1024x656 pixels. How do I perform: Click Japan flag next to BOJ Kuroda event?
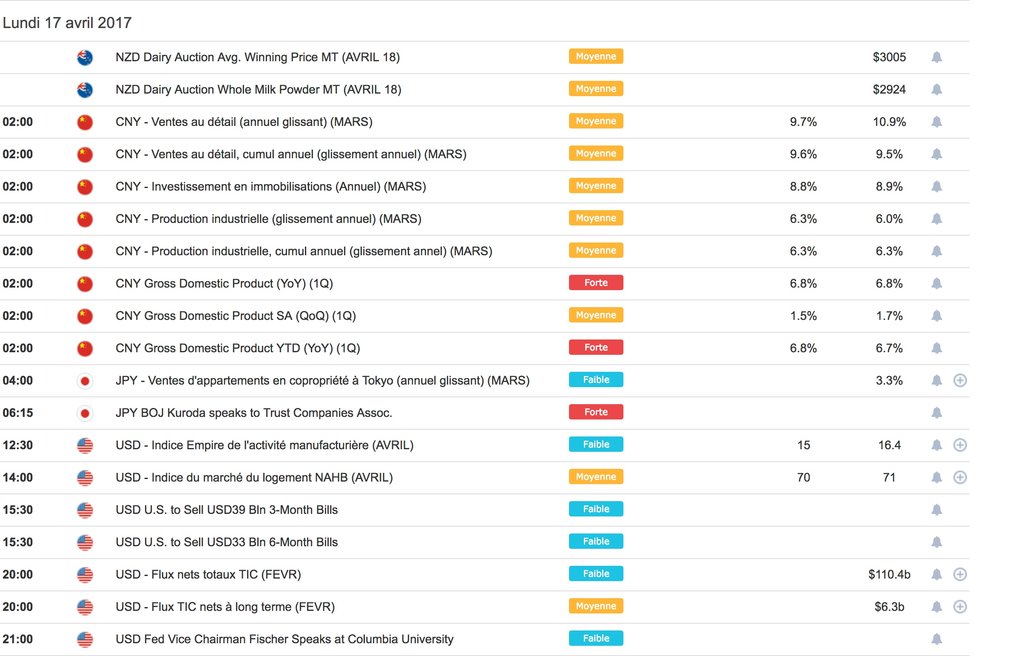click(85, 413)
